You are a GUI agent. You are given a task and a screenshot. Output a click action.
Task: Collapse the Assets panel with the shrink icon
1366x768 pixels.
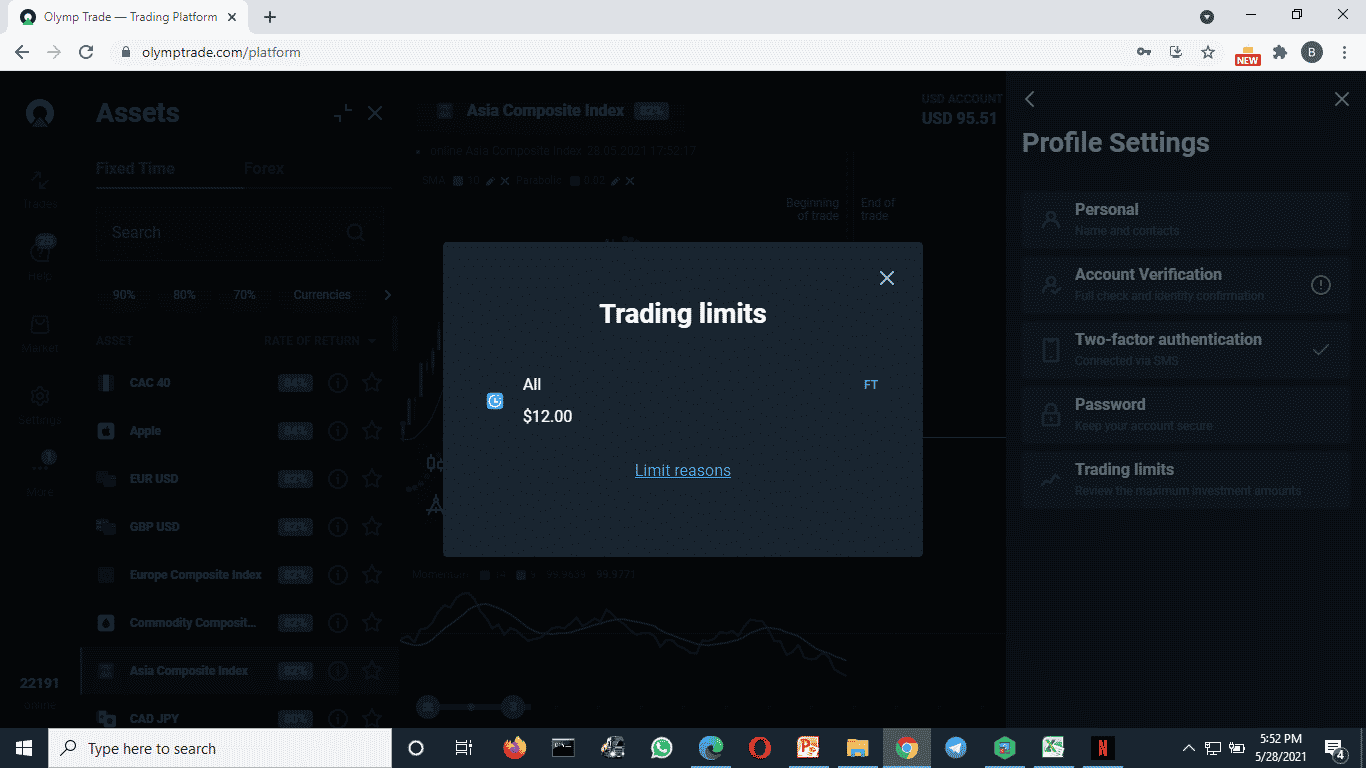(x=343, y=113)
